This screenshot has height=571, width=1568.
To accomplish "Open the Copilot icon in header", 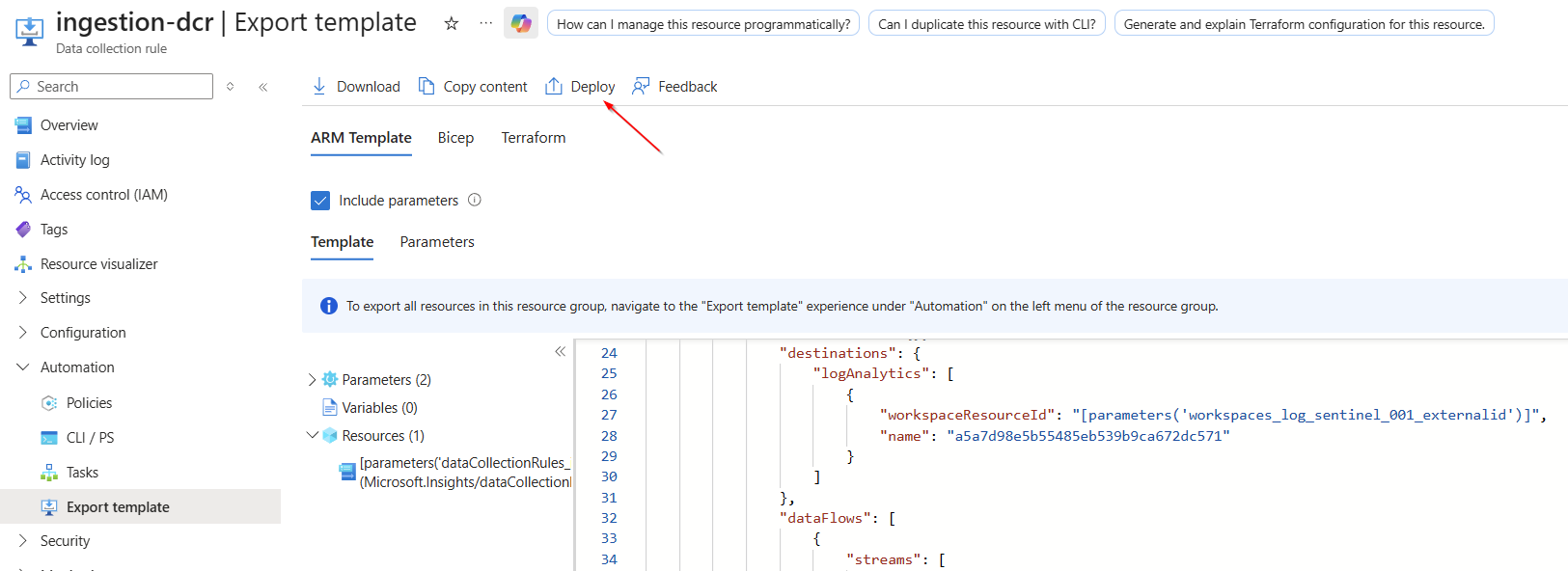I will pyautogui.click(x=521, y=23).
